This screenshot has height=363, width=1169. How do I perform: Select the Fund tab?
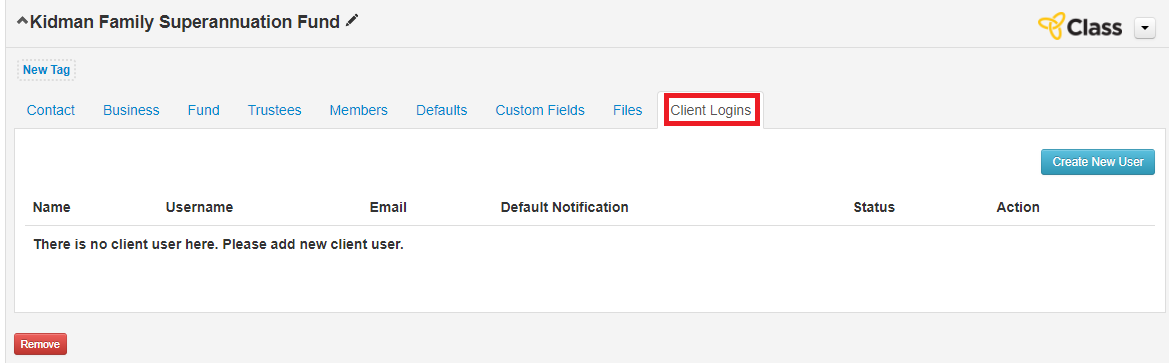click(204, 110)
